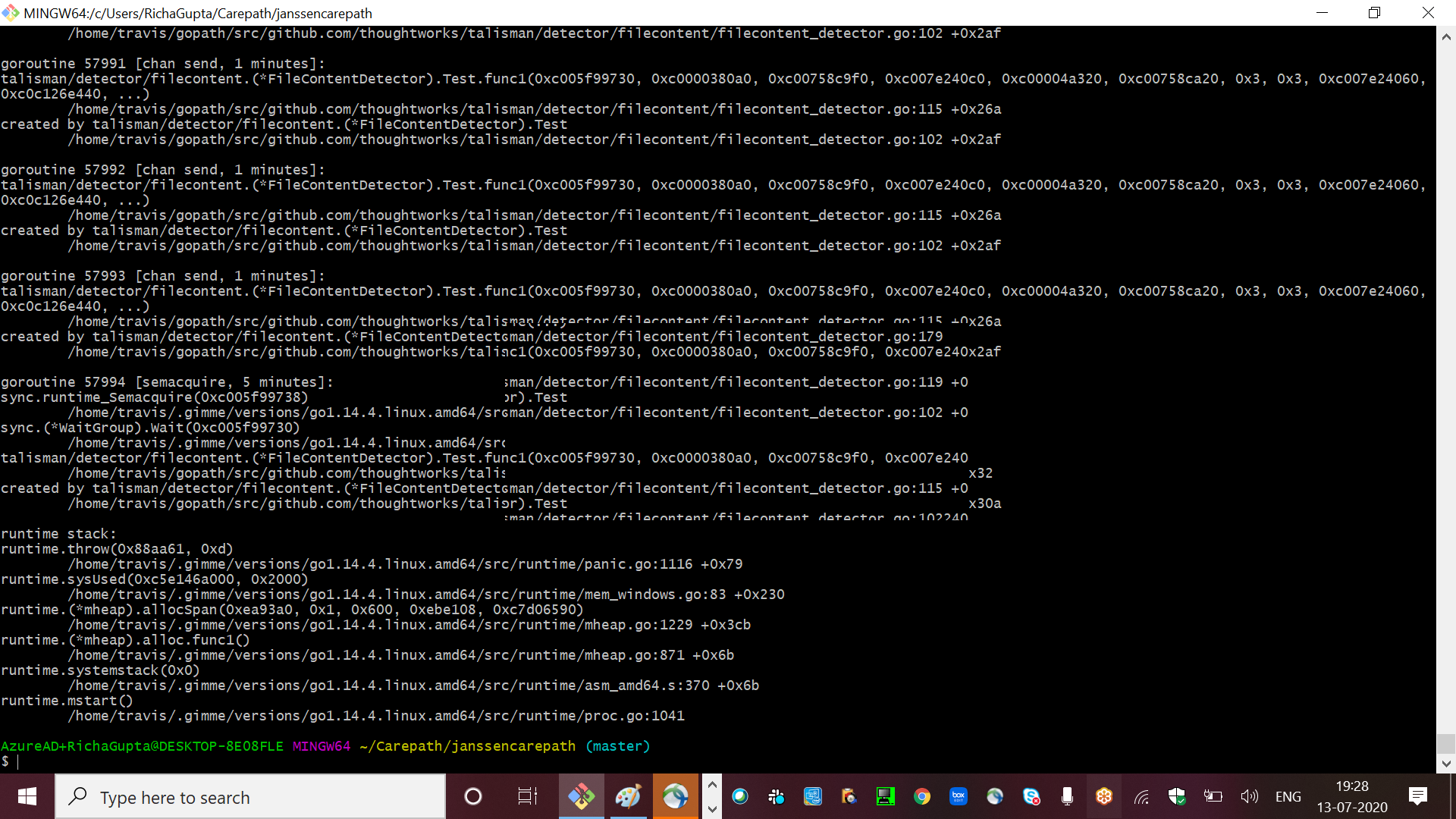Open the Windows Start menu

[27, 796]
